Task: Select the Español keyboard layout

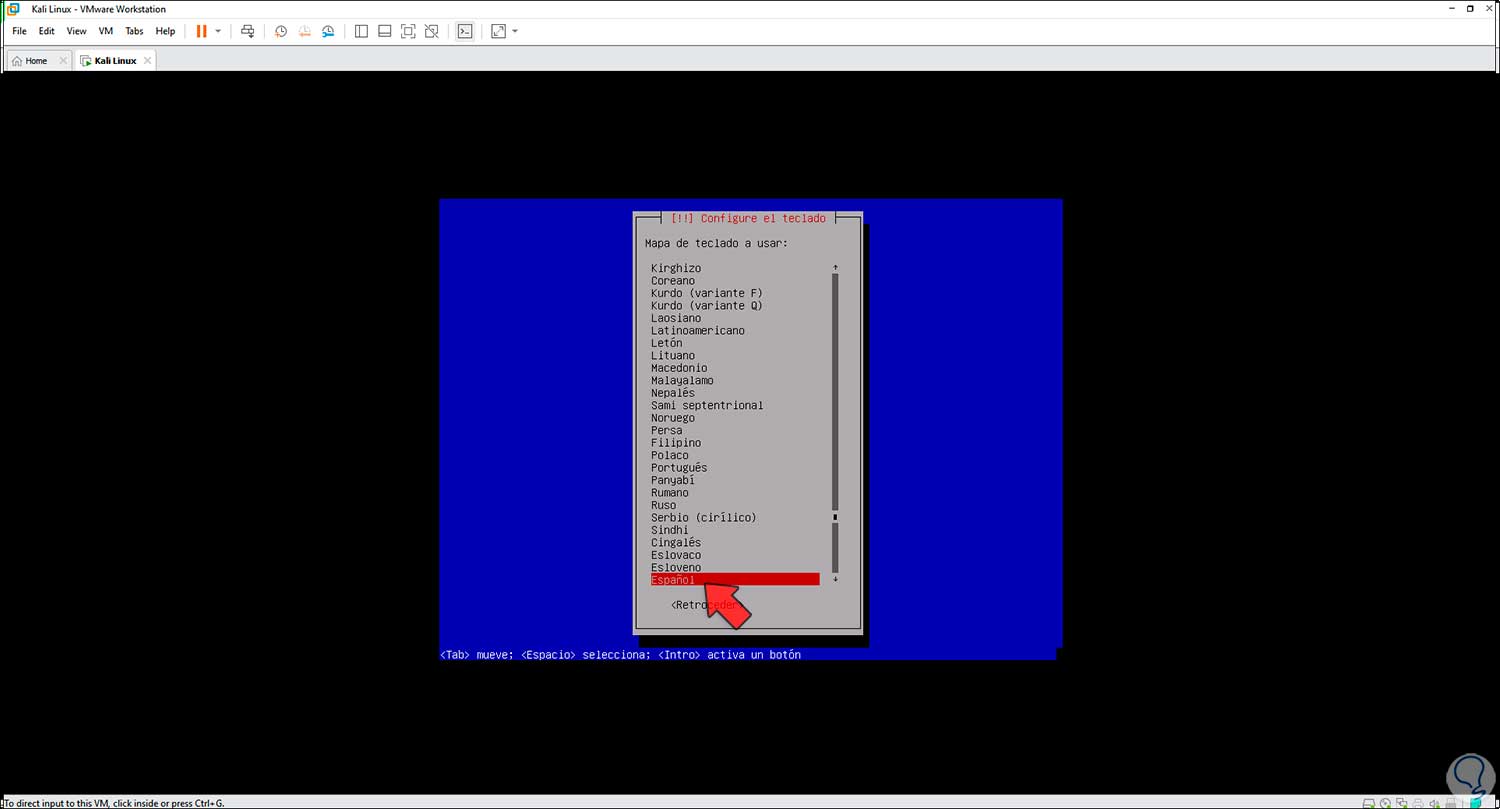Action: tap(735, 580)
